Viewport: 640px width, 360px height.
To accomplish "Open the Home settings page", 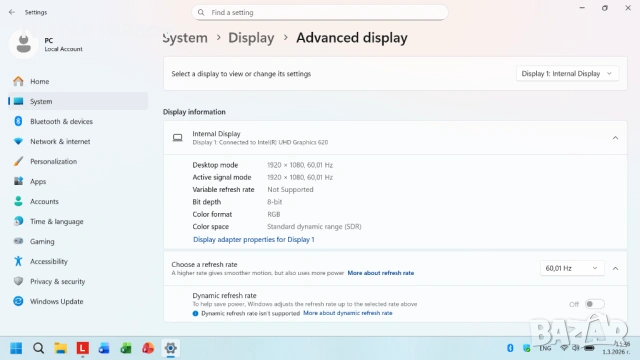I will (x=78, y=82).
